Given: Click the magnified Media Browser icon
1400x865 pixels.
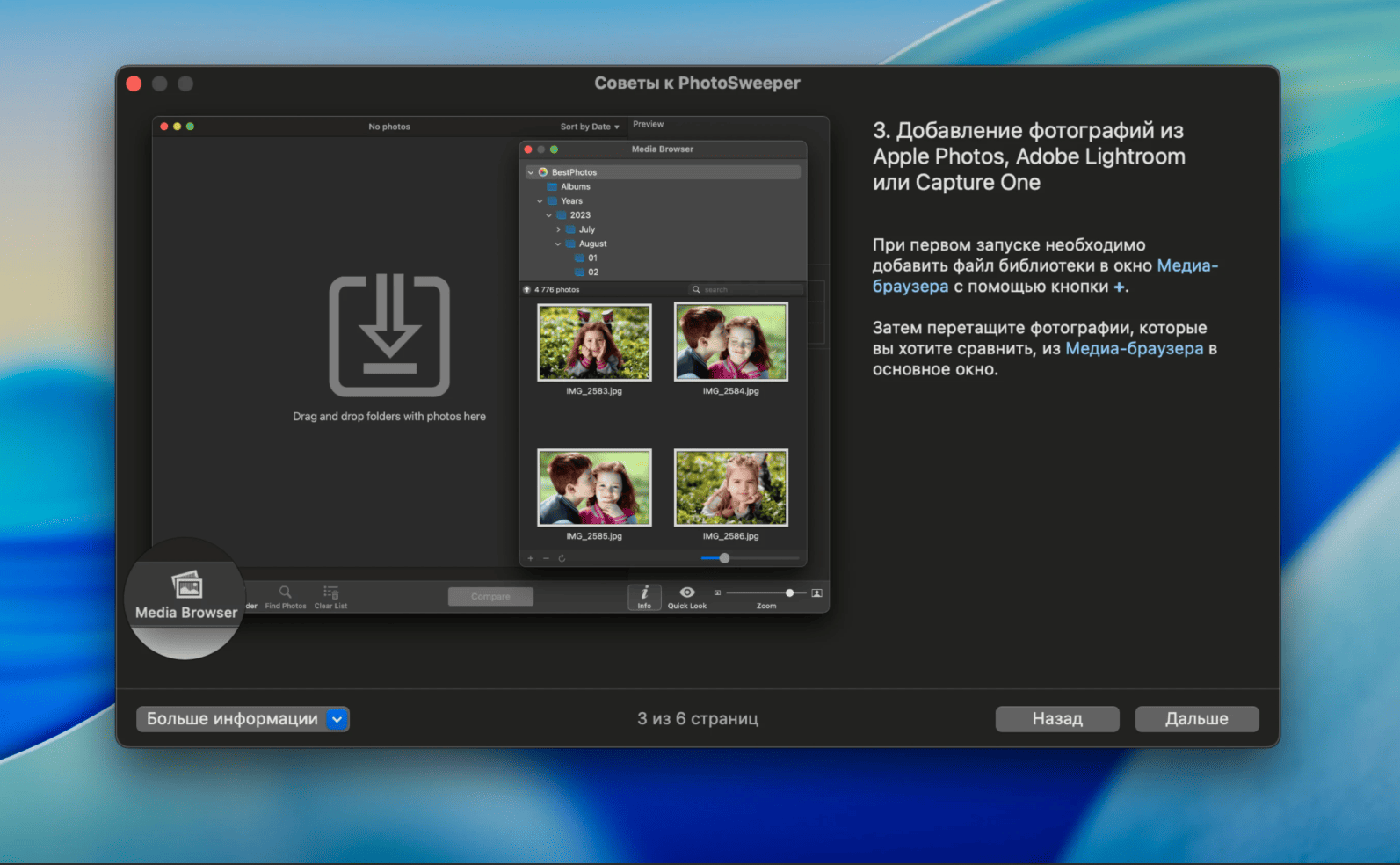Looking at the screenshot, I should coord(187,585).
